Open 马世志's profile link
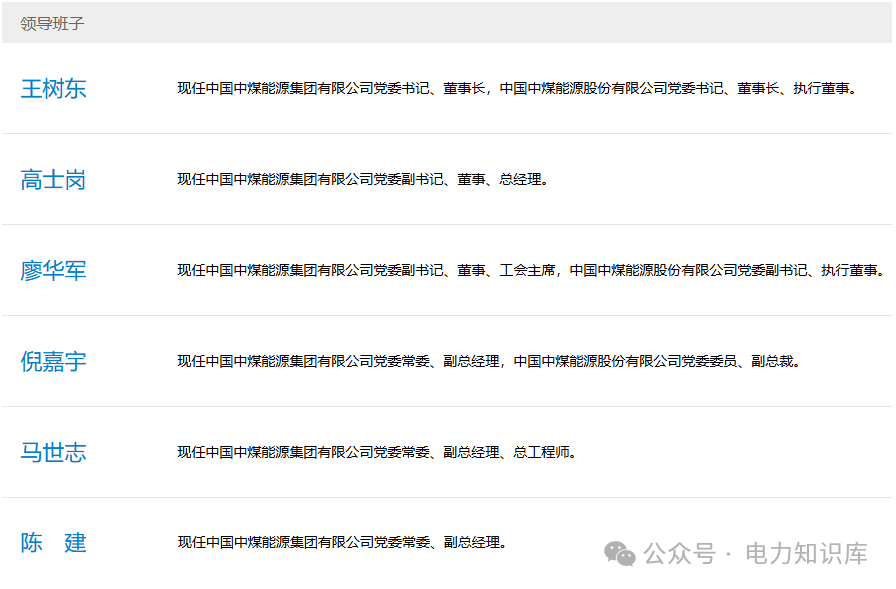This screenshot has height=589, width=896. [54, 452]
